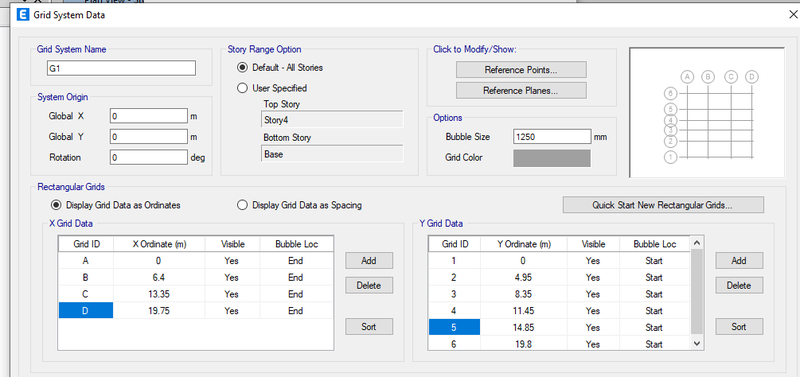
Task: Open the Reference Planes dialog
Action: tap(521, 91)
